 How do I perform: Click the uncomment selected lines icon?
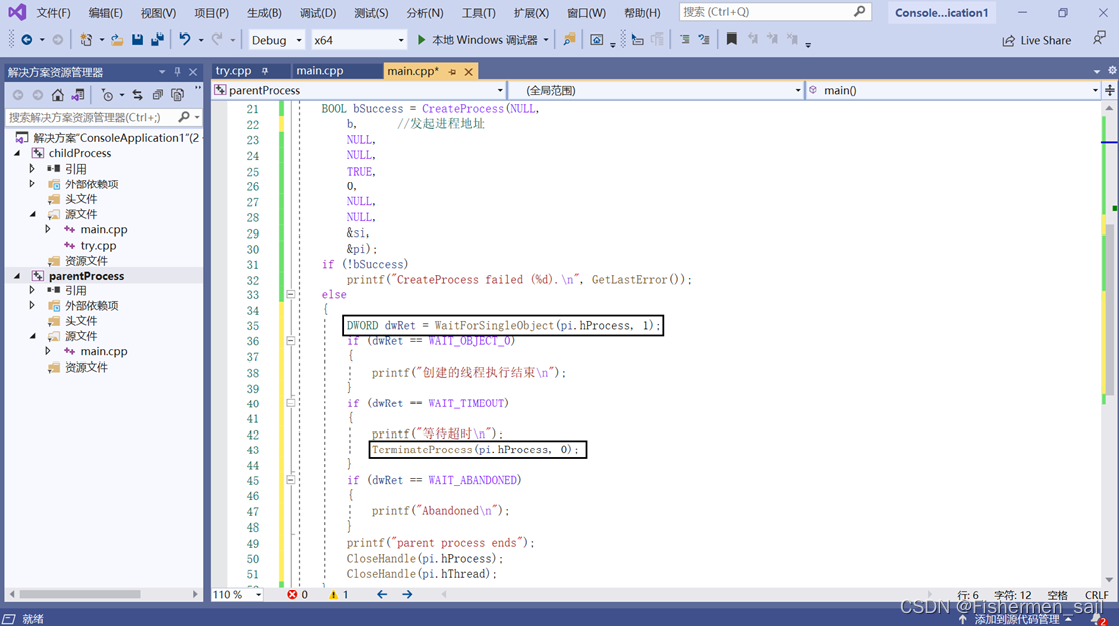tap(704, 40)
